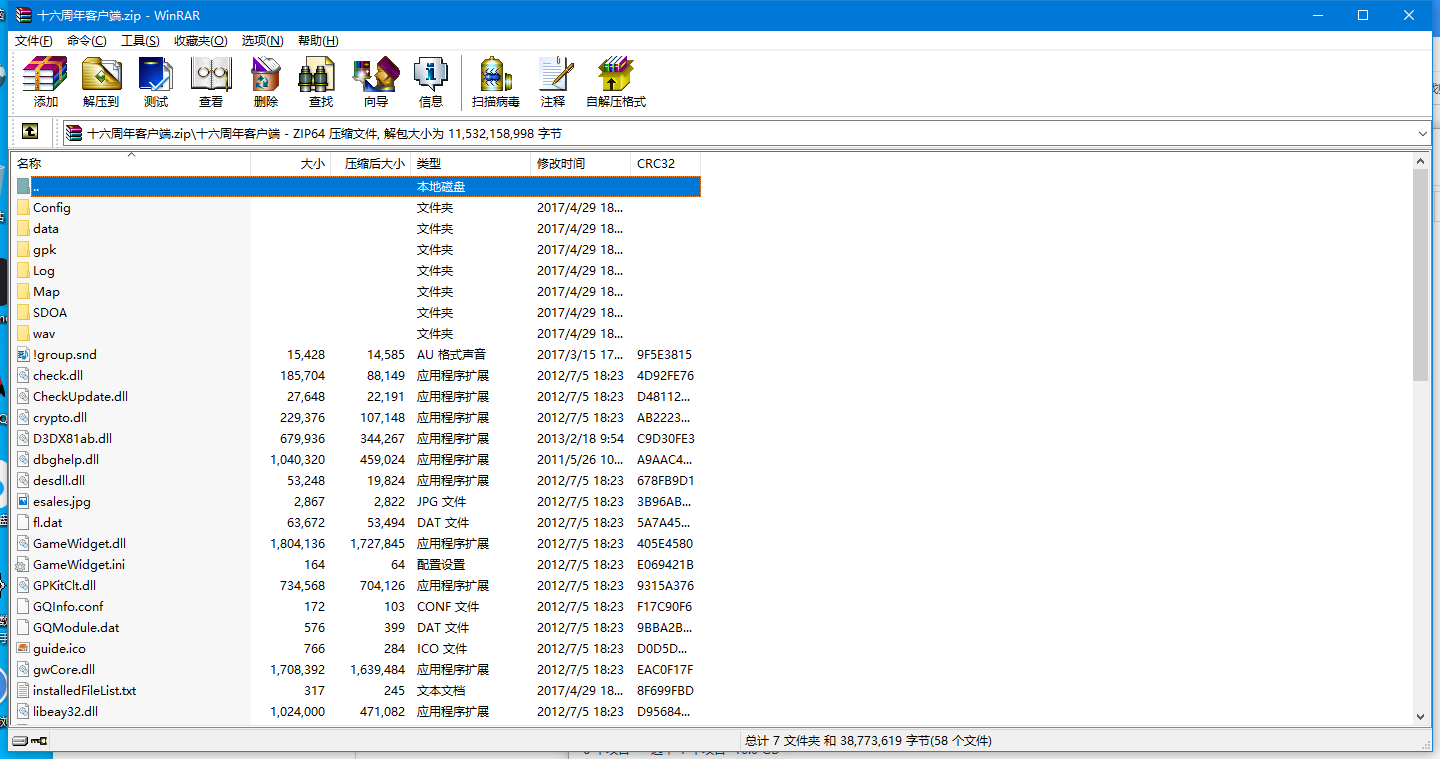Screen dimensions: 1440x759
Task: Open the 选项(N) menu
Action: (262, 41)
